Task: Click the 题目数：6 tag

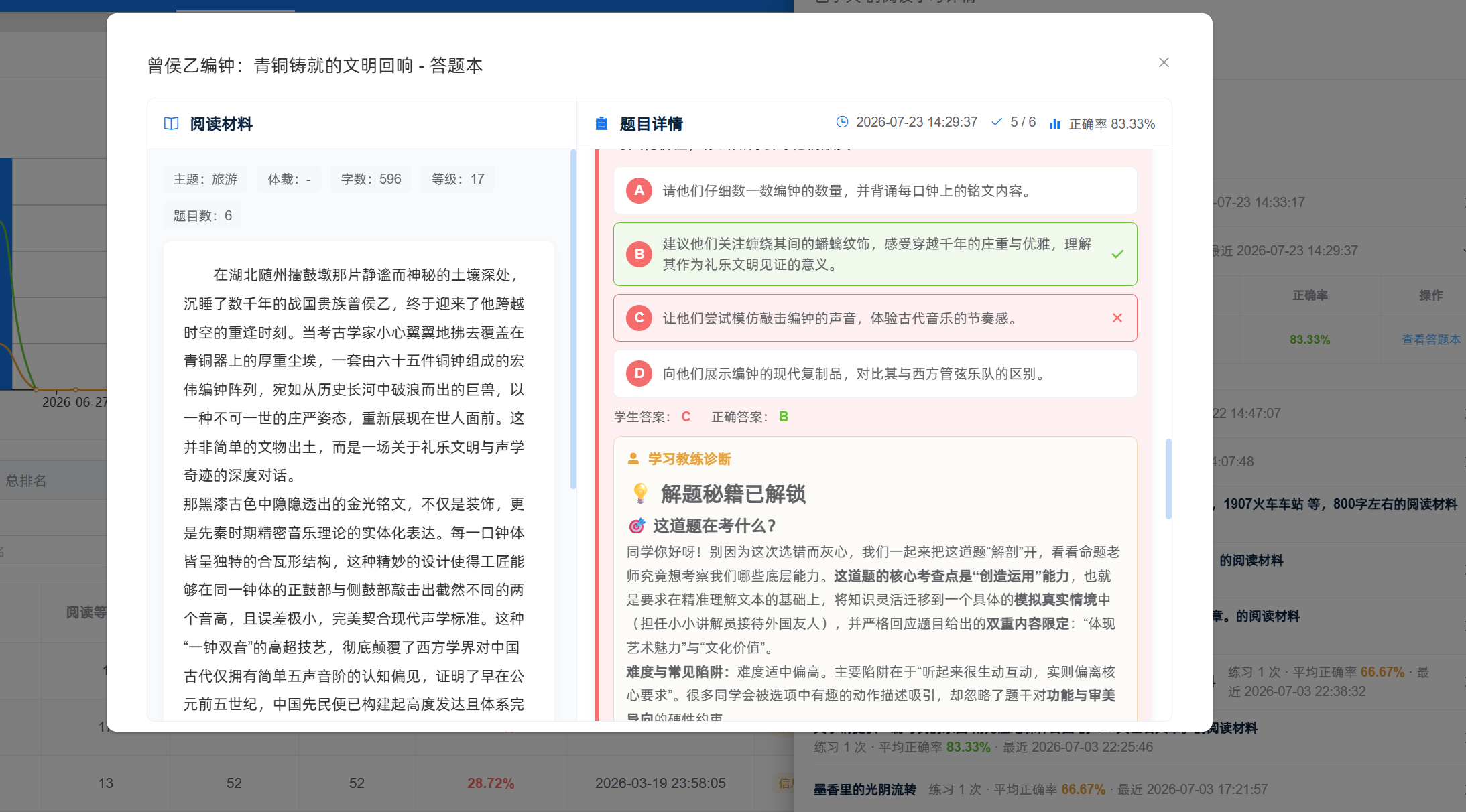Action: (x=202, y=216)
